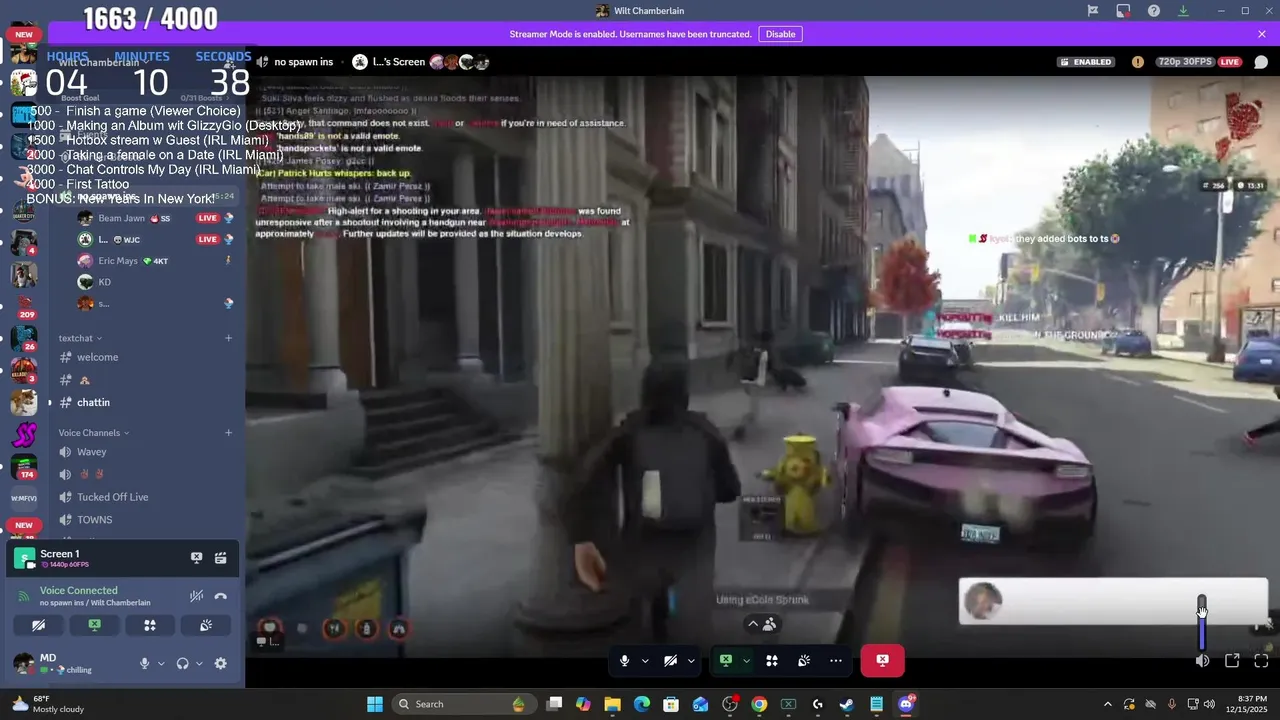Viewport: 1280px width, 720px height.
Task: Expand output device options beside the headphones
Action: pyautogui.click(x=199, y=663)
